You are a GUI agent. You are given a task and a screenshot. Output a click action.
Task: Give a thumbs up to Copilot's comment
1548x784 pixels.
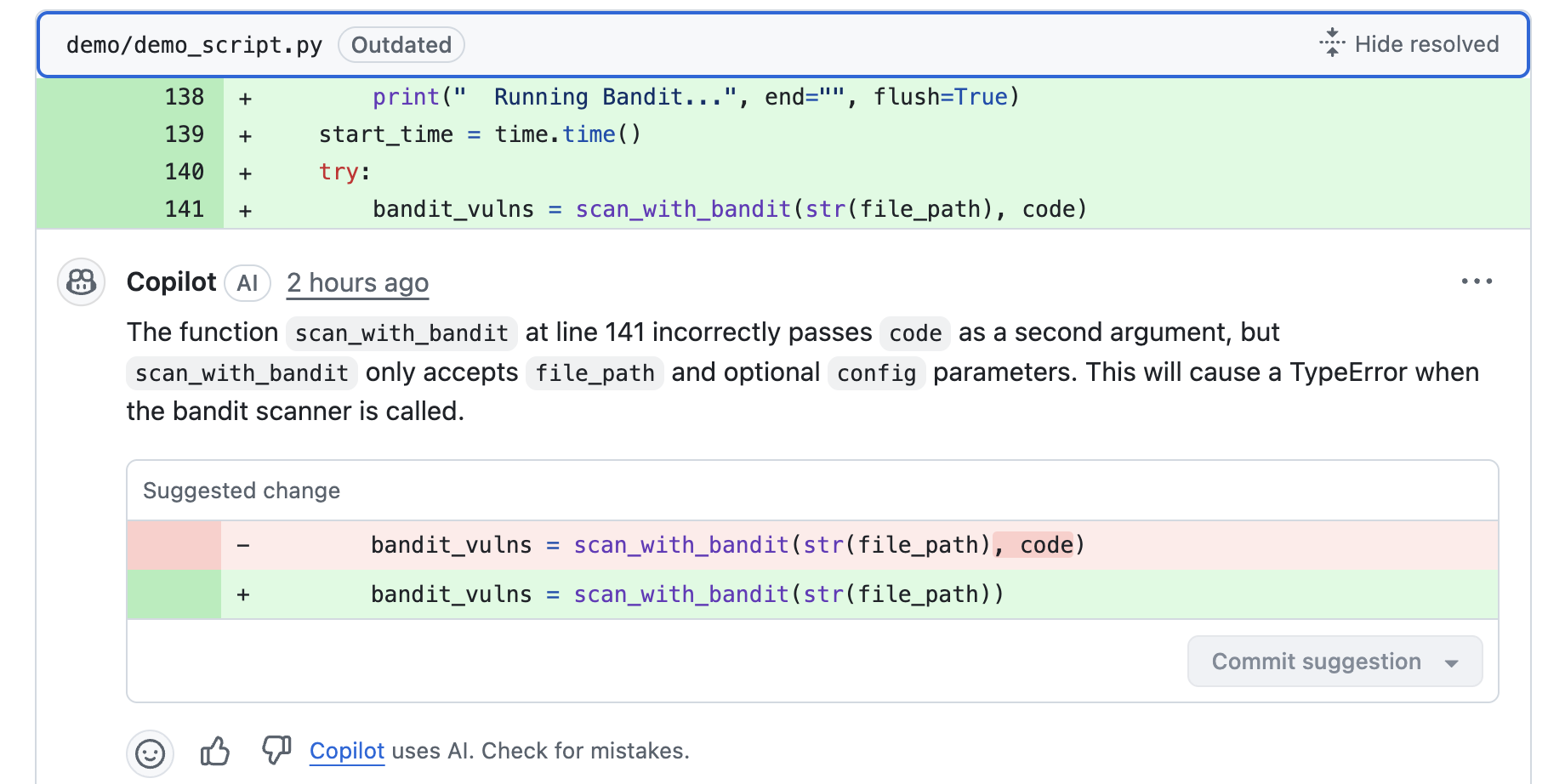215,751
